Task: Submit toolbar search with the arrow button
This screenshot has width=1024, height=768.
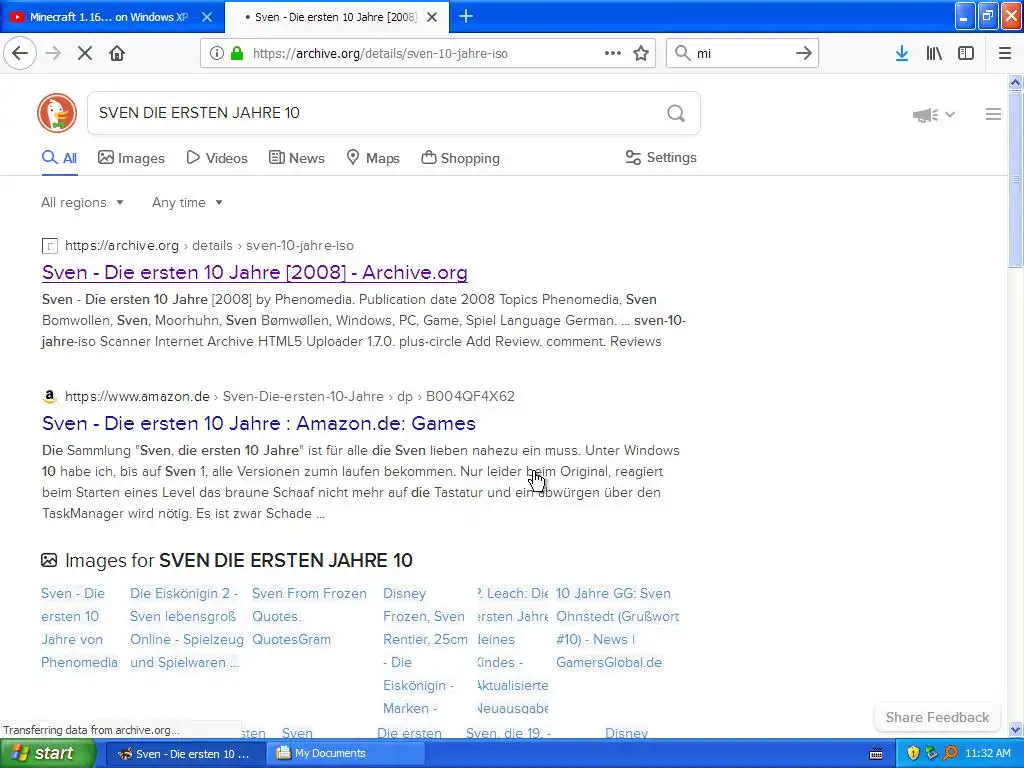Action: click(x=804, y=54)
